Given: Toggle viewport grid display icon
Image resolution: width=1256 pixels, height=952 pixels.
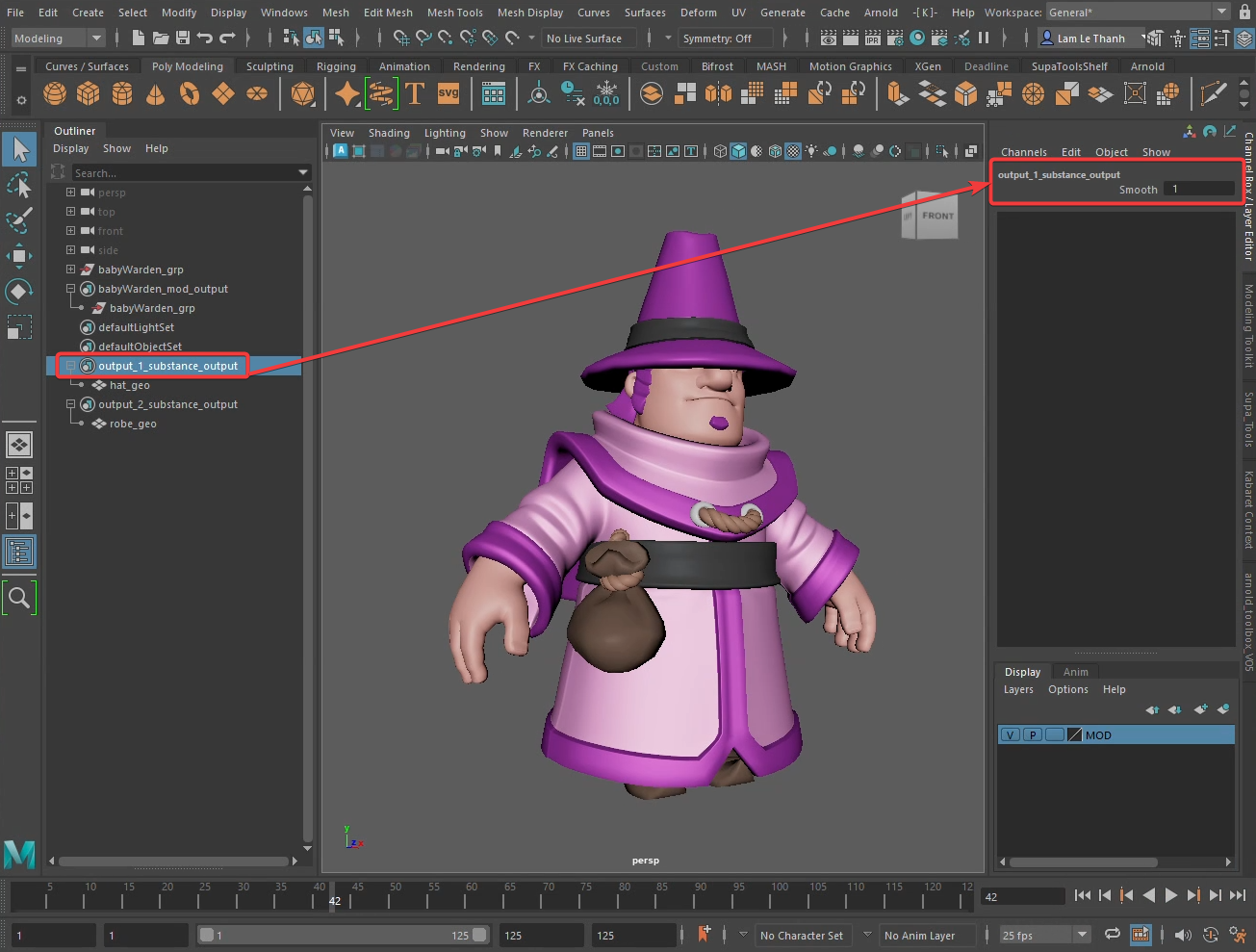Looking at the screenshot, I should [x=581, y=151].
